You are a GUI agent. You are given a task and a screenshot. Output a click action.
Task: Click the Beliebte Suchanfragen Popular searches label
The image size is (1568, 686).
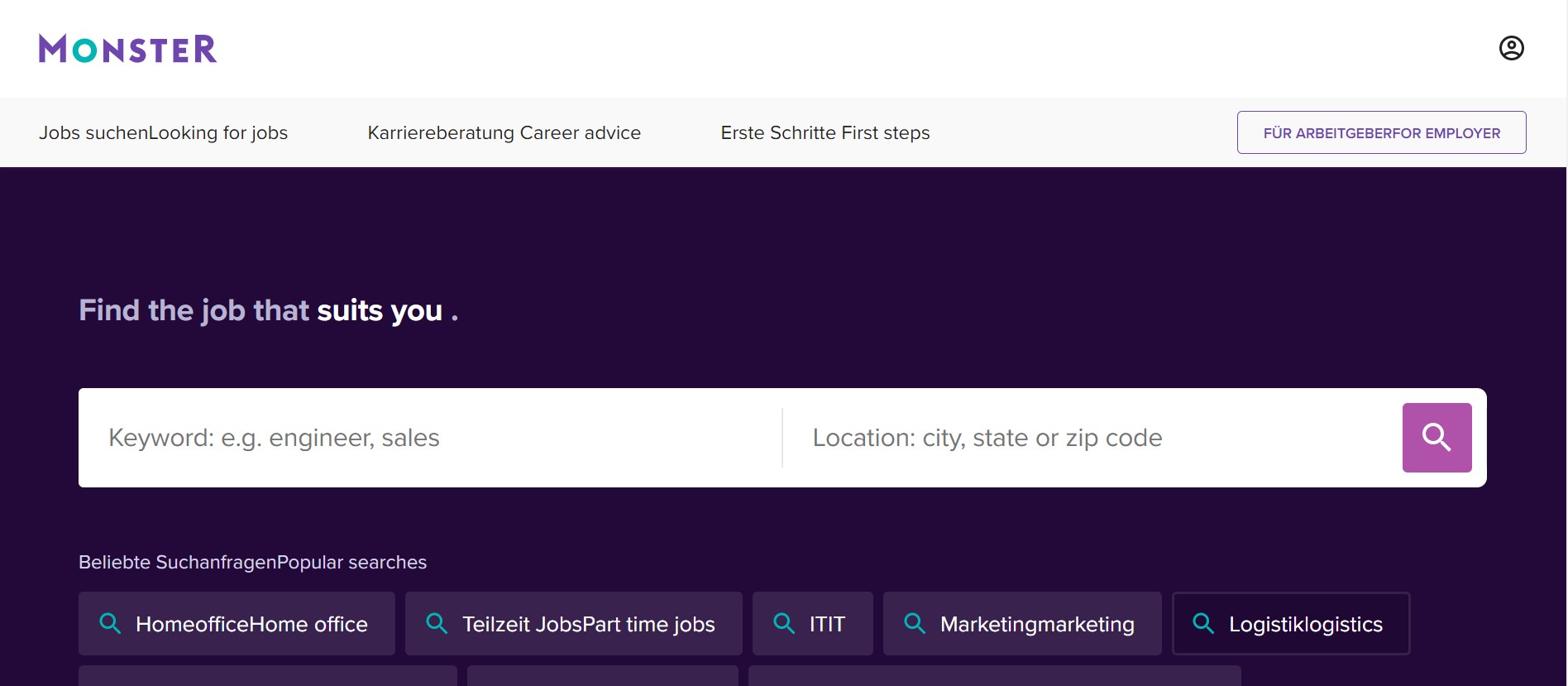click(252, 562)
